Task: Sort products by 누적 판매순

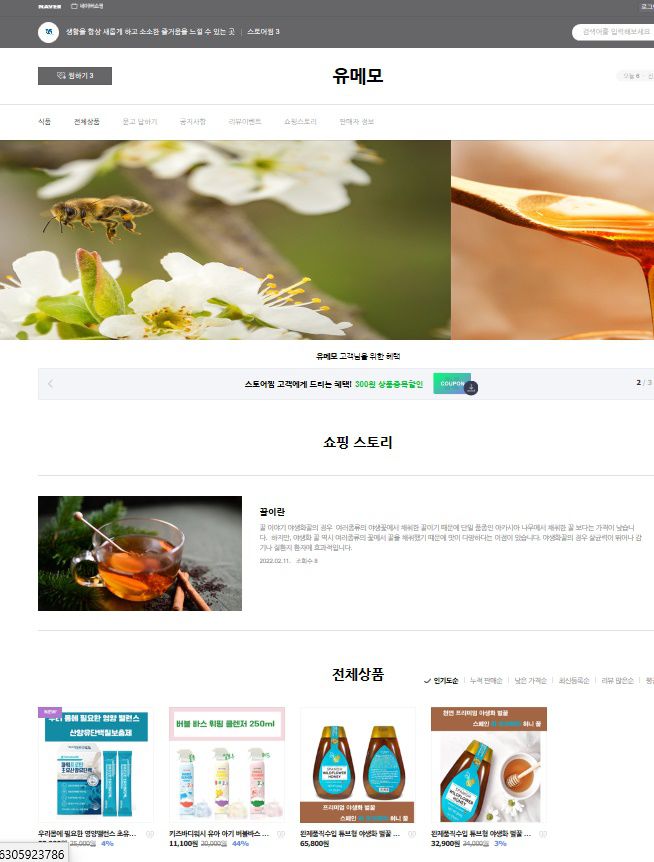Action: [486, 681]
